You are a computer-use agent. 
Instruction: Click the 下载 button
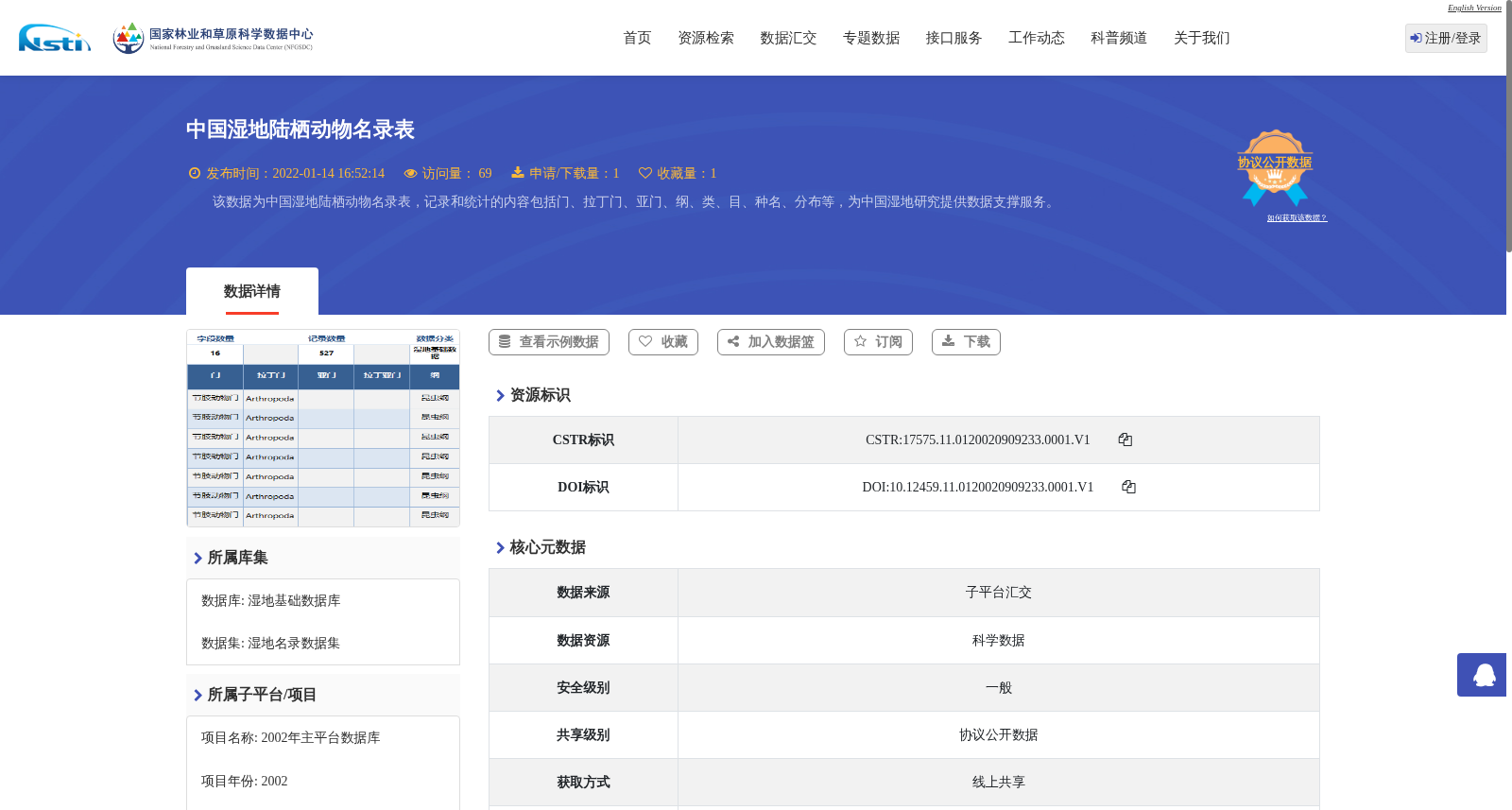click(x=966, y=342)
